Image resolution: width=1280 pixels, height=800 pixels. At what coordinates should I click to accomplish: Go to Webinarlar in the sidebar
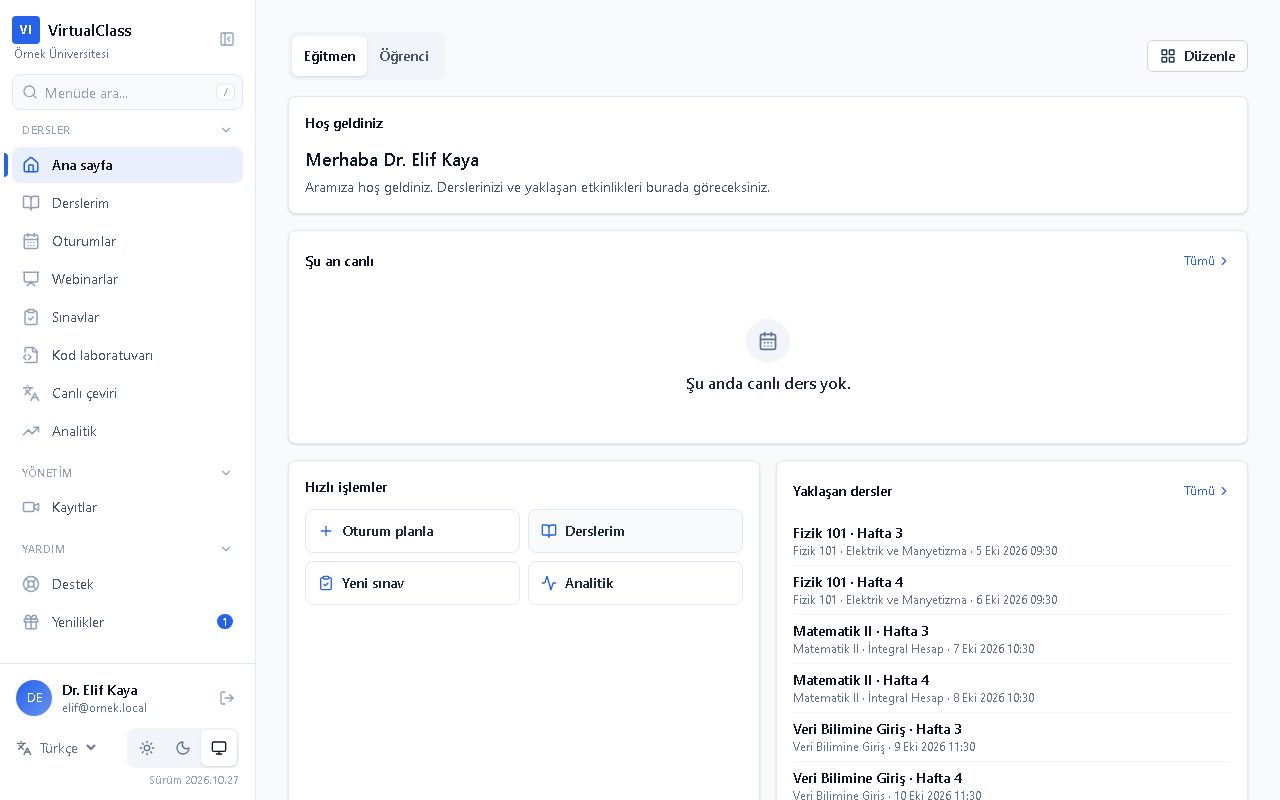click(127, 279)
